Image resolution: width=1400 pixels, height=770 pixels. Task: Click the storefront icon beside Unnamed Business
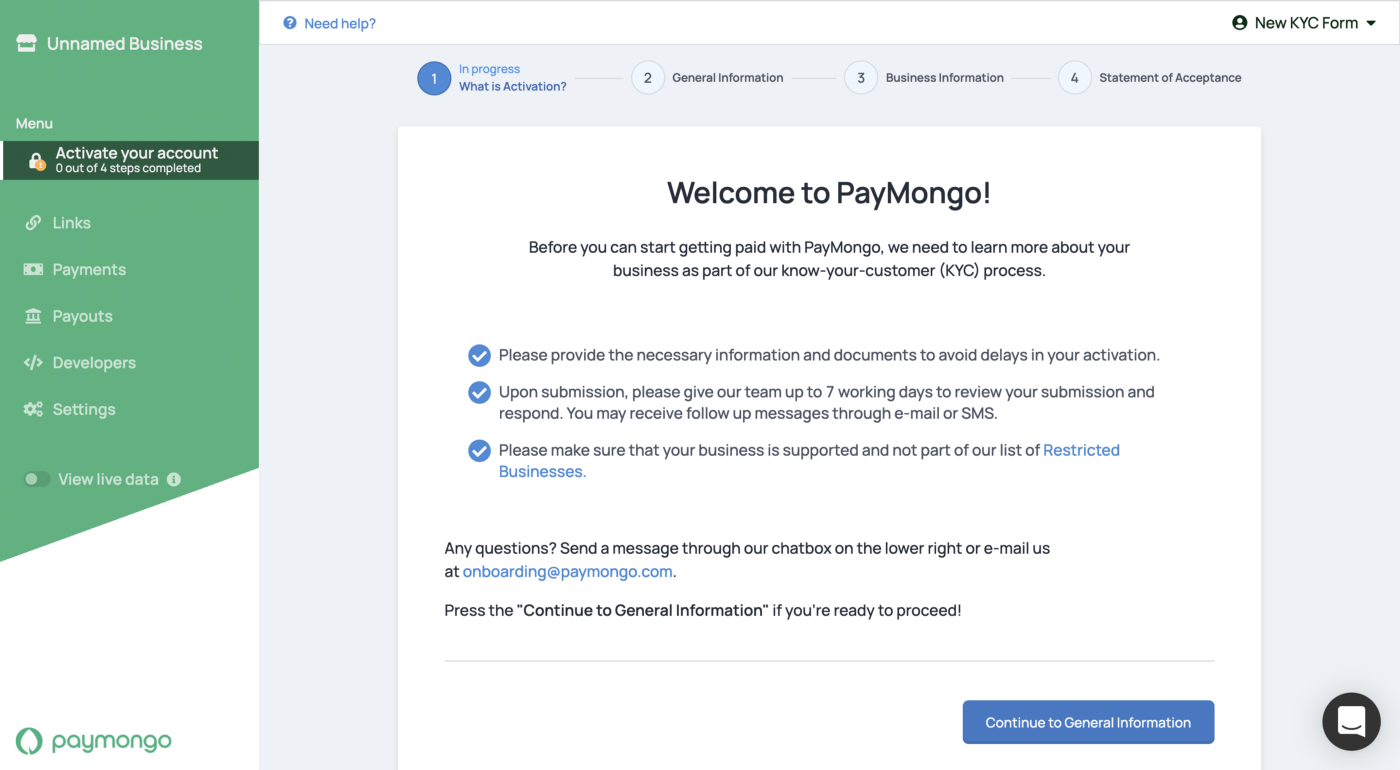27,43
